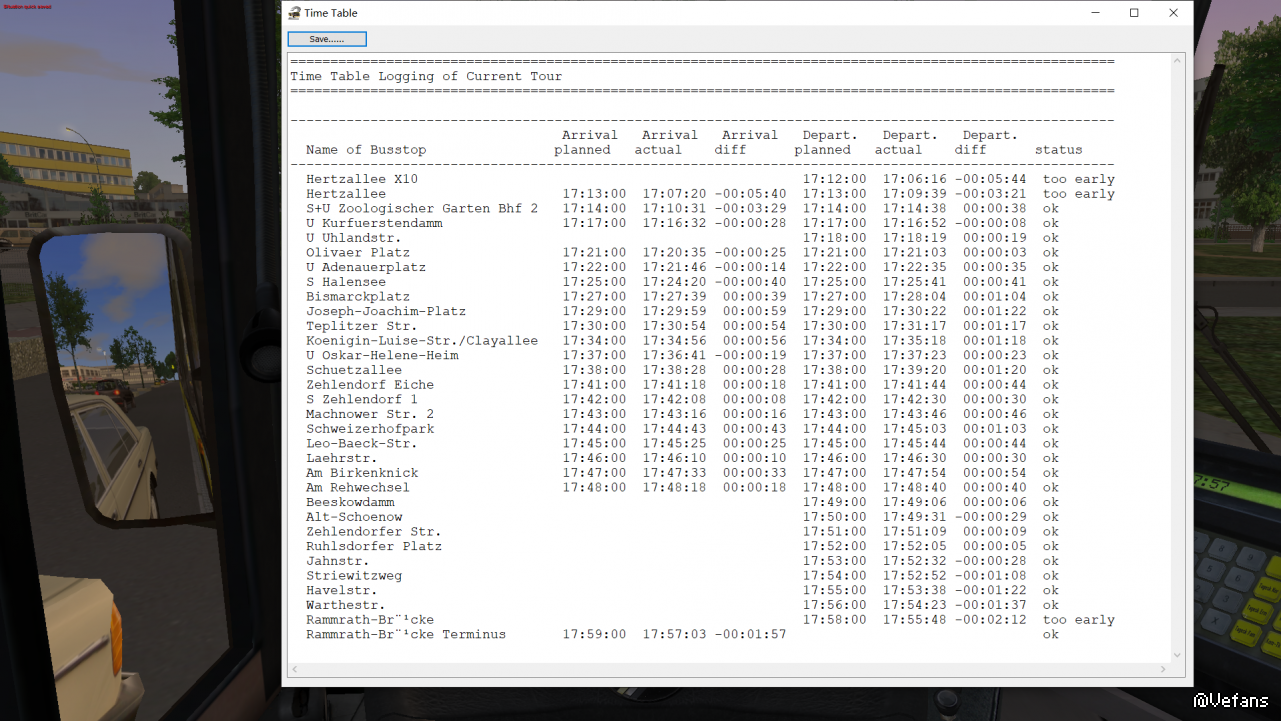Maximize the Time Table window

tap(1134, 13)
